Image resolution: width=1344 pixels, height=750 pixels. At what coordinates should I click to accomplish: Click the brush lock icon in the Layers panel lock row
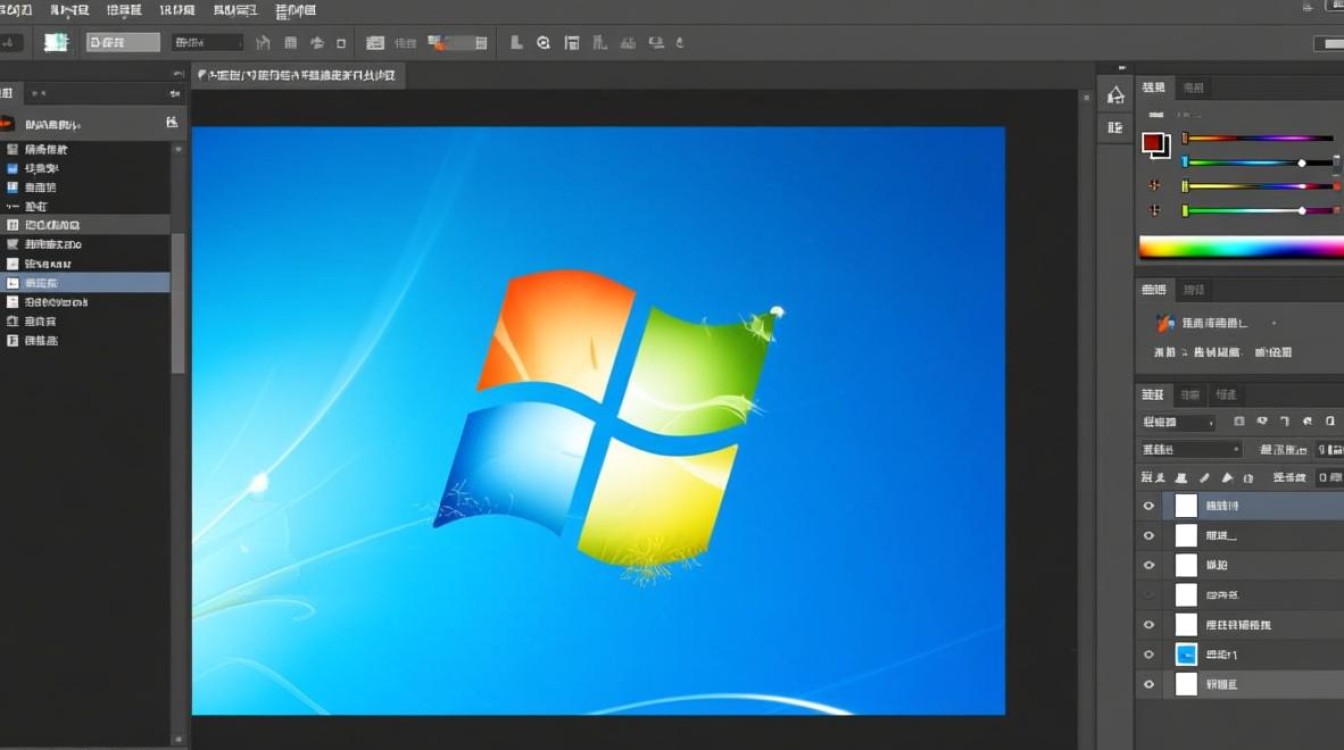1204,478
